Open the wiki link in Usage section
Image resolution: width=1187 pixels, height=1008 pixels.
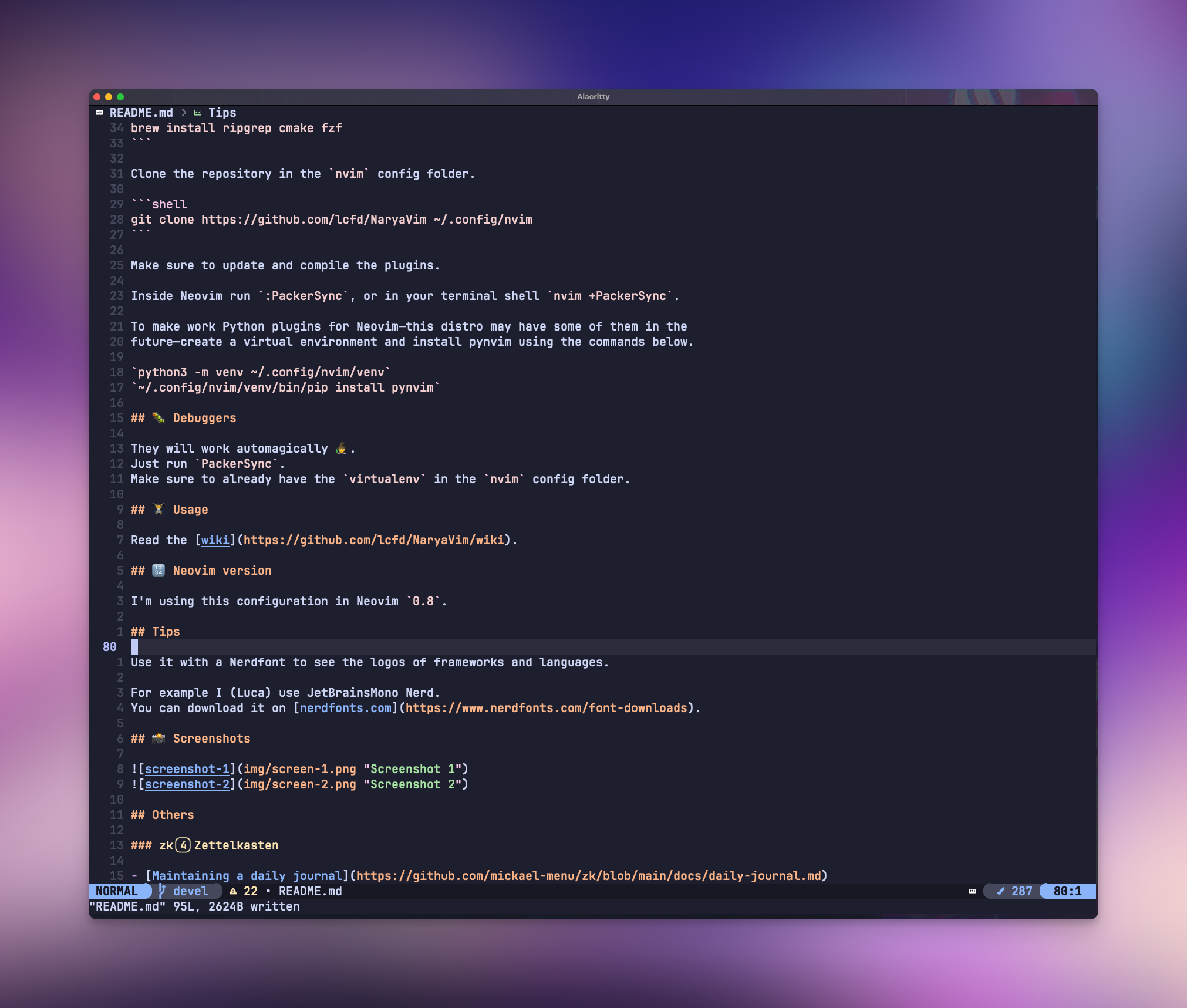pos(215,540)
